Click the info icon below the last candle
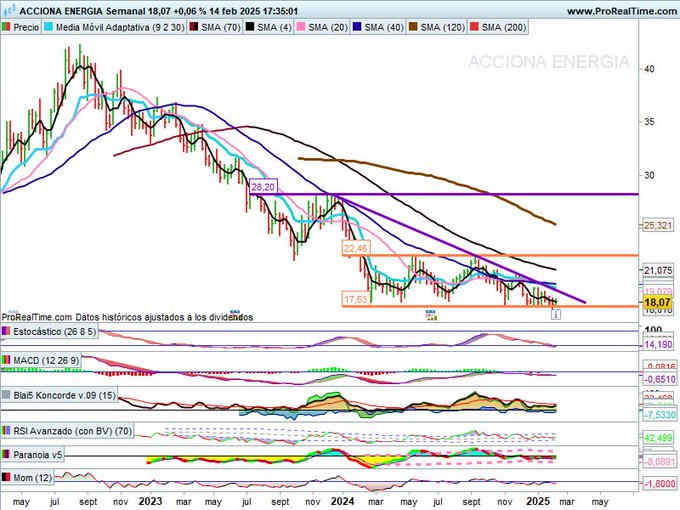Viewport: 680px width, 510px height. point(556,314)
